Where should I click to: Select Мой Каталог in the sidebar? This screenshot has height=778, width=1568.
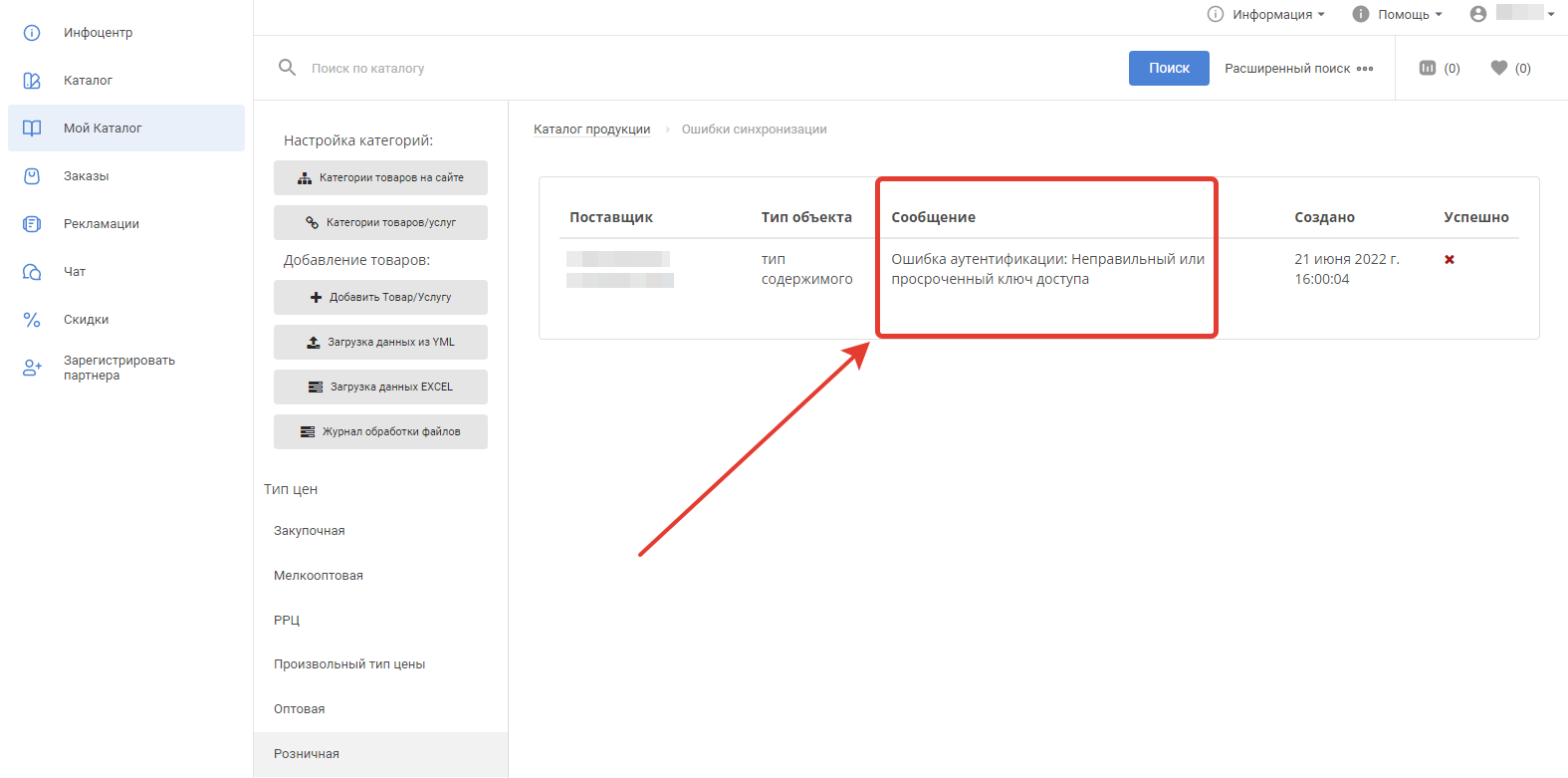coord(103,129)
